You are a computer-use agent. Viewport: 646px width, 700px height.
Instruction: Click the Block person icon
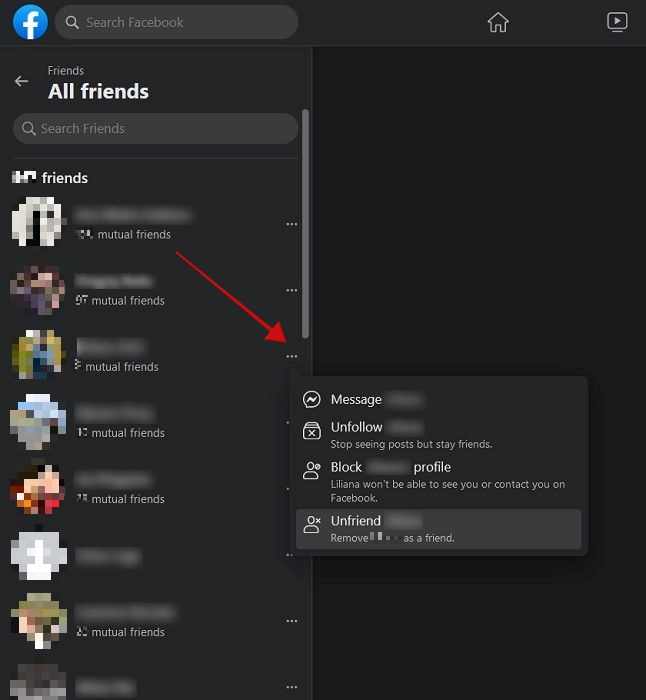pos(312,471)
